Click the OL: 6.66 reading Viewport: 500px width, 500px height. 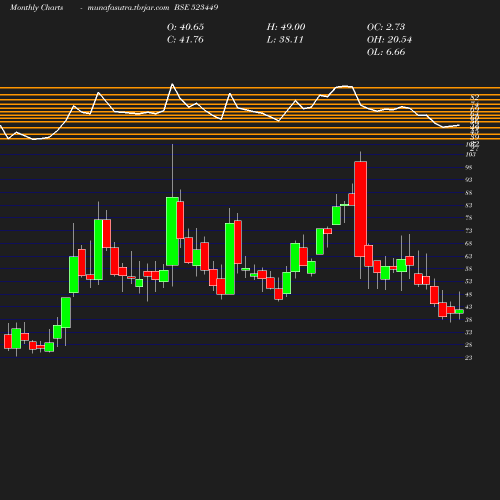click(386, 52)
